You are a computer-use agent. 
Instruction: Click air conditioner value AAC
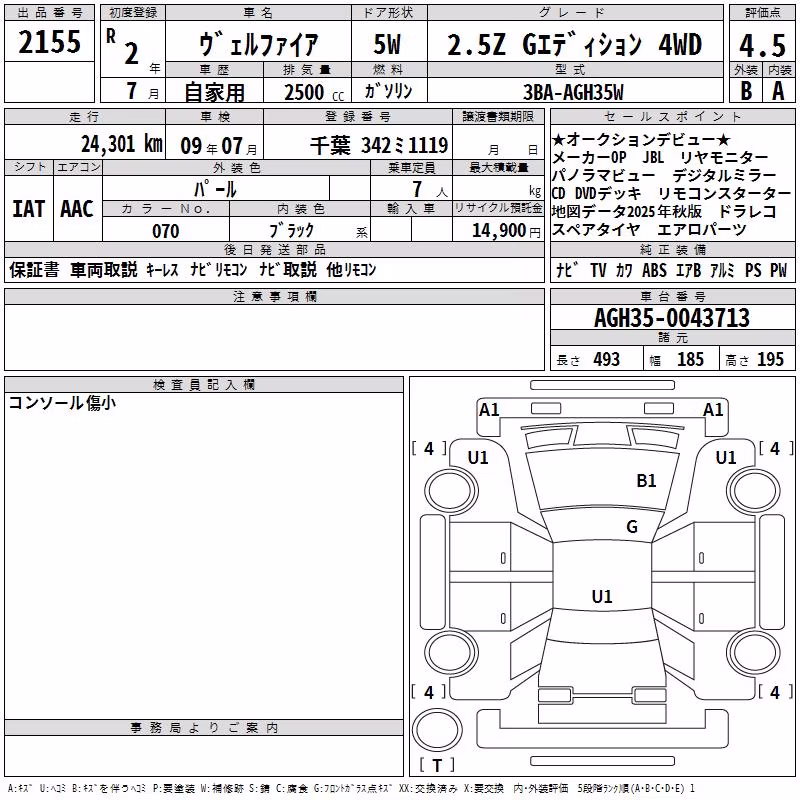77,209
